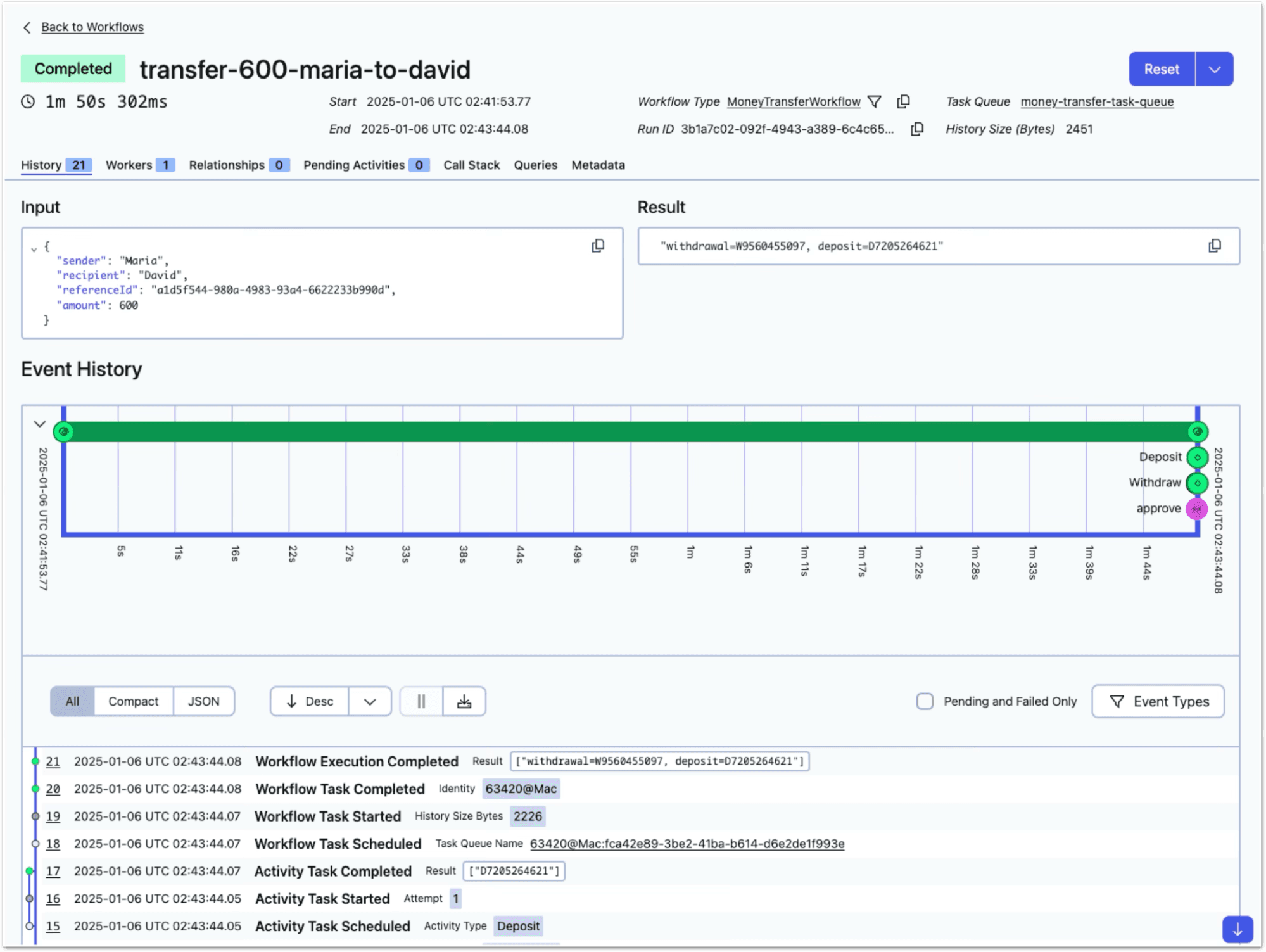The height and width of the screenshot is (952, 1266).
Task: Switch event view to JSON
Action: [x=203, y=701]
